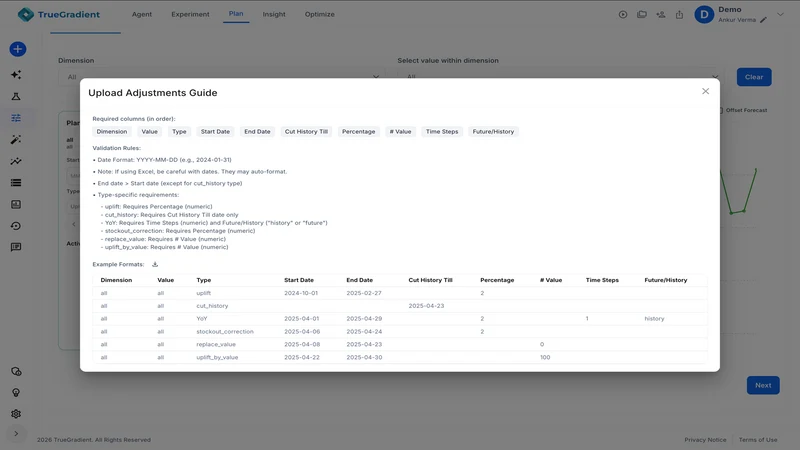Toggle the Offset Forecast checkbox
The height and width of the screenshot is (450, 800).
(720, 110)
